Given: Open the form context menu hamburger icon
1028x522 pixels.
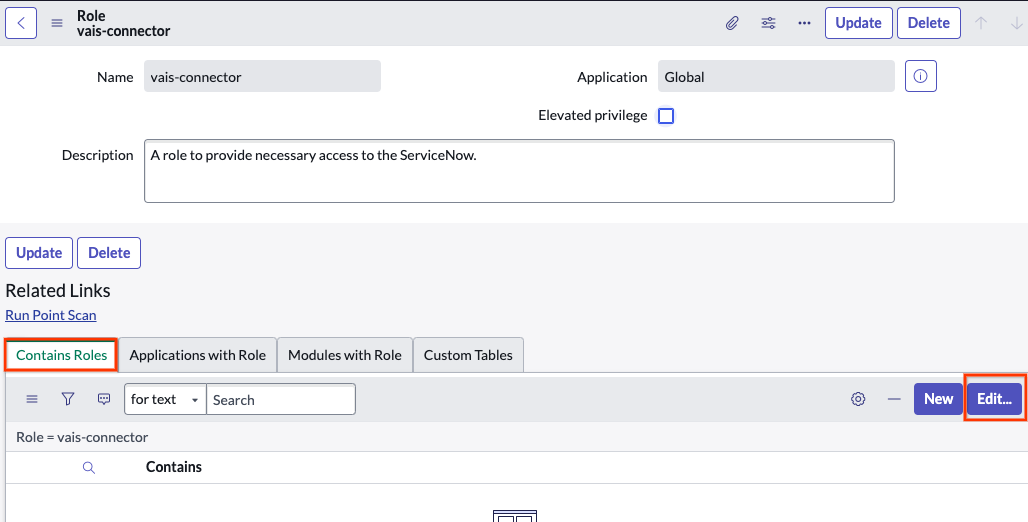Looking at the screenshot, I should pyautogui.click(x=57, y=23).
